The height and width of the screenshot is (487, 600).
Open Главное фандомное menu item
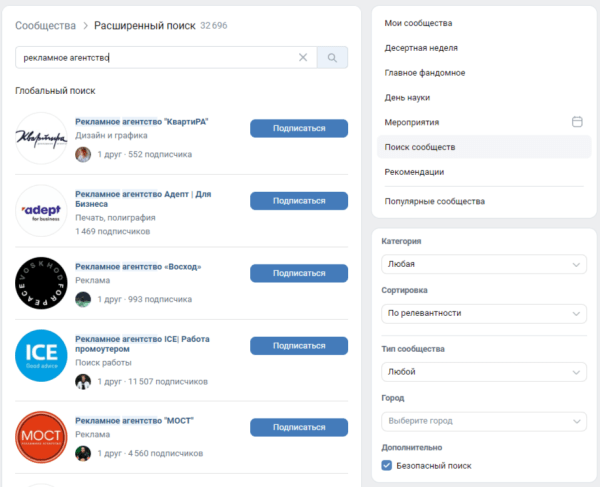click(425, 73)
